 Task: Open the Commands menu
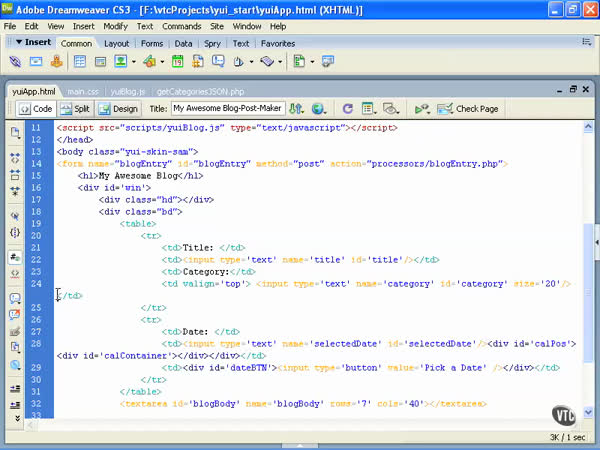click(181, 25)
